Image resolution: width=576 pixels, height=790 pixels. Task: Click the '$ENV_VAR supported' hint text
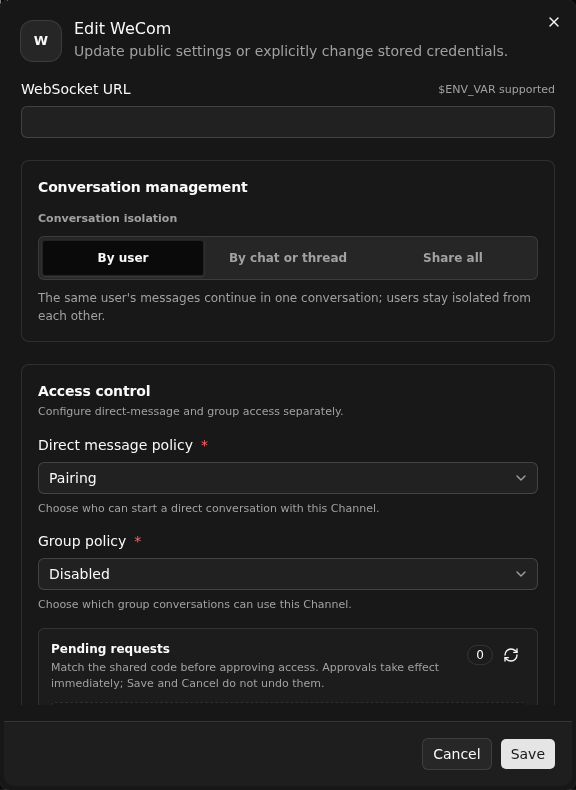point(496,90)
